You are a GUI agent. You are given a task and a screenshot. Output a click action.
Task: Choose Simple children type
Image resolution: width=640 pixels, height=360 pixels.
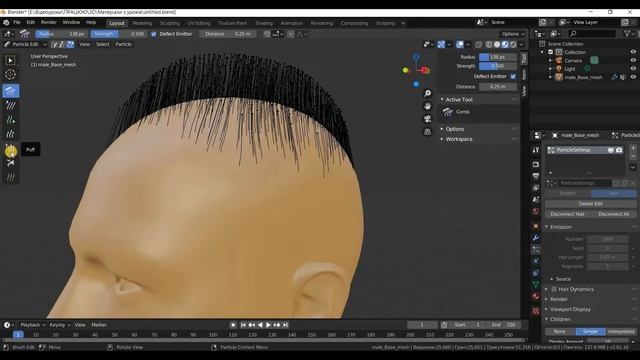(x=590, y=331)
